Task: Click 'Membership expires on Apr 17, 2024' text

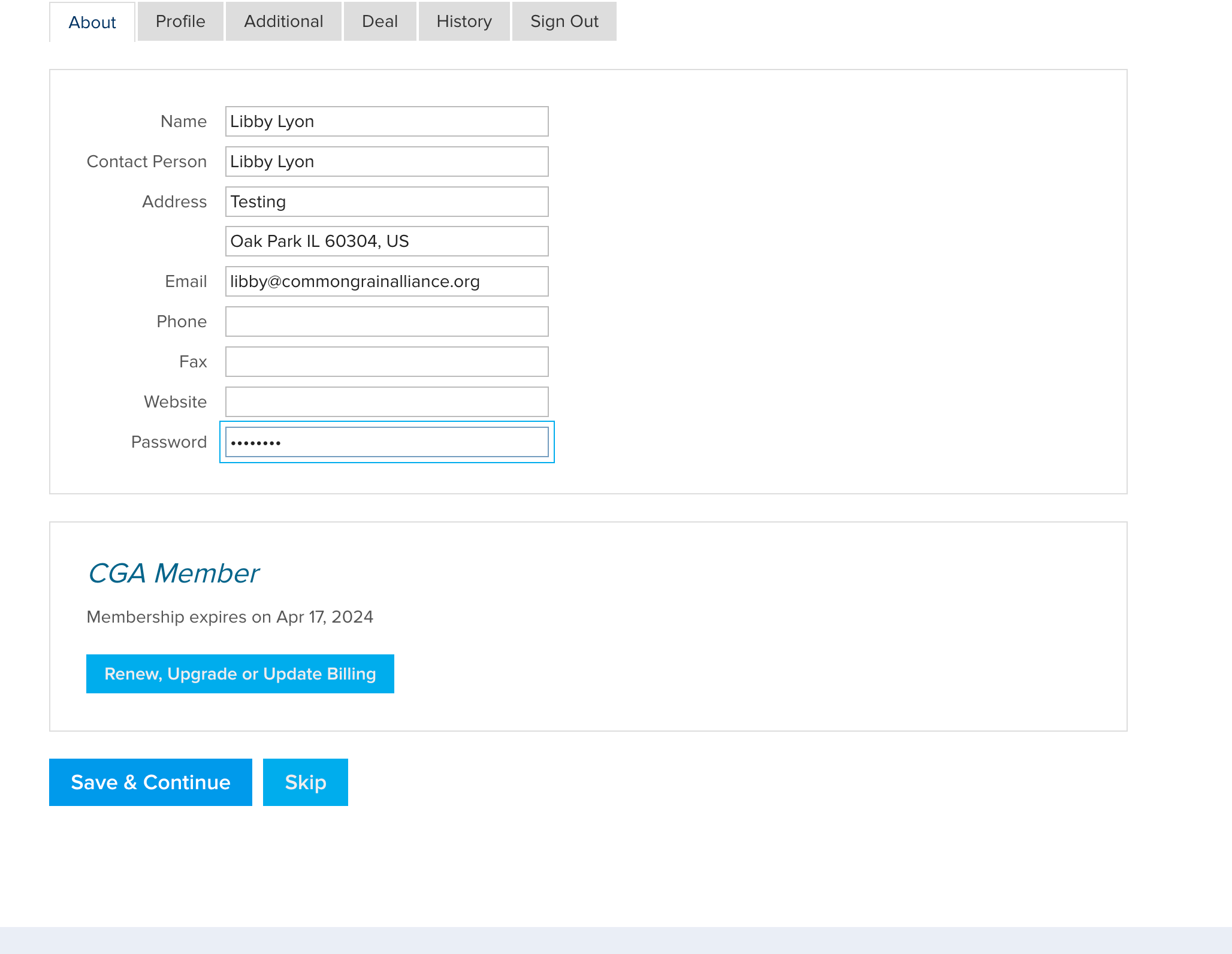Action: click(x=230, y=617)
